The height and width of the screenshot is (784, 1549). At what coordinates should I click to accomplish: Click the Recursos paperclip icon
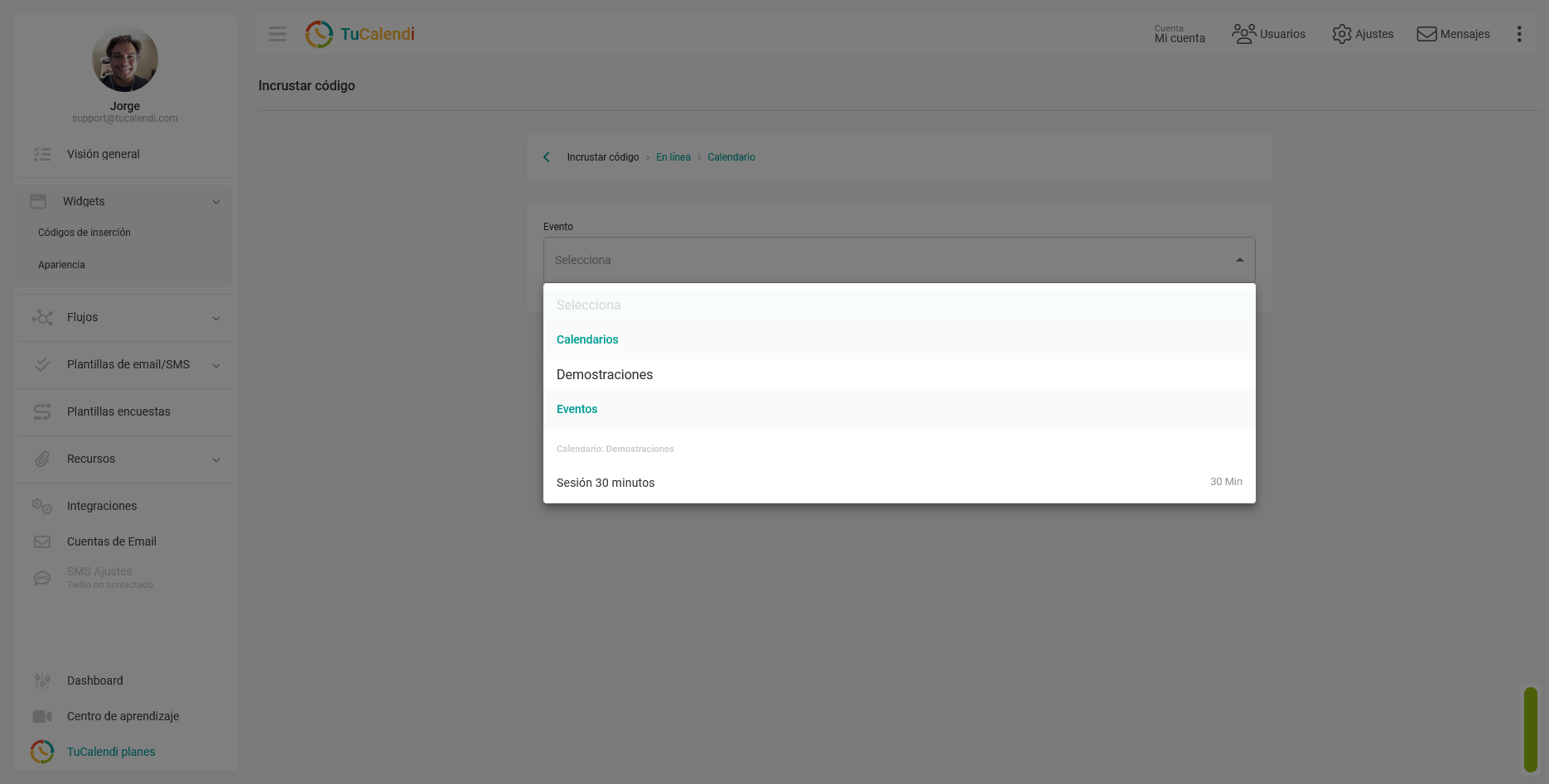coord(42,459)
